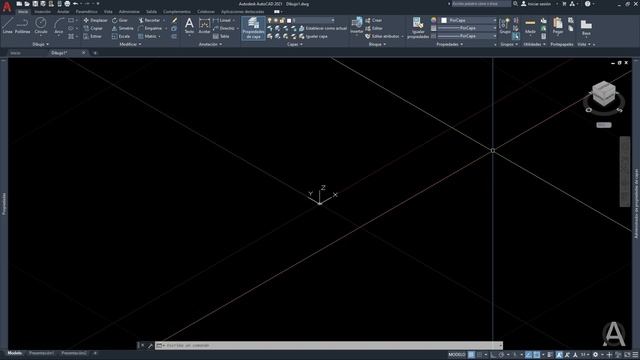Image resolution: width=640 pixels, height=360 pixels.
Task: Click the Plot printer icon in quick access
Action: coord(67,4)
